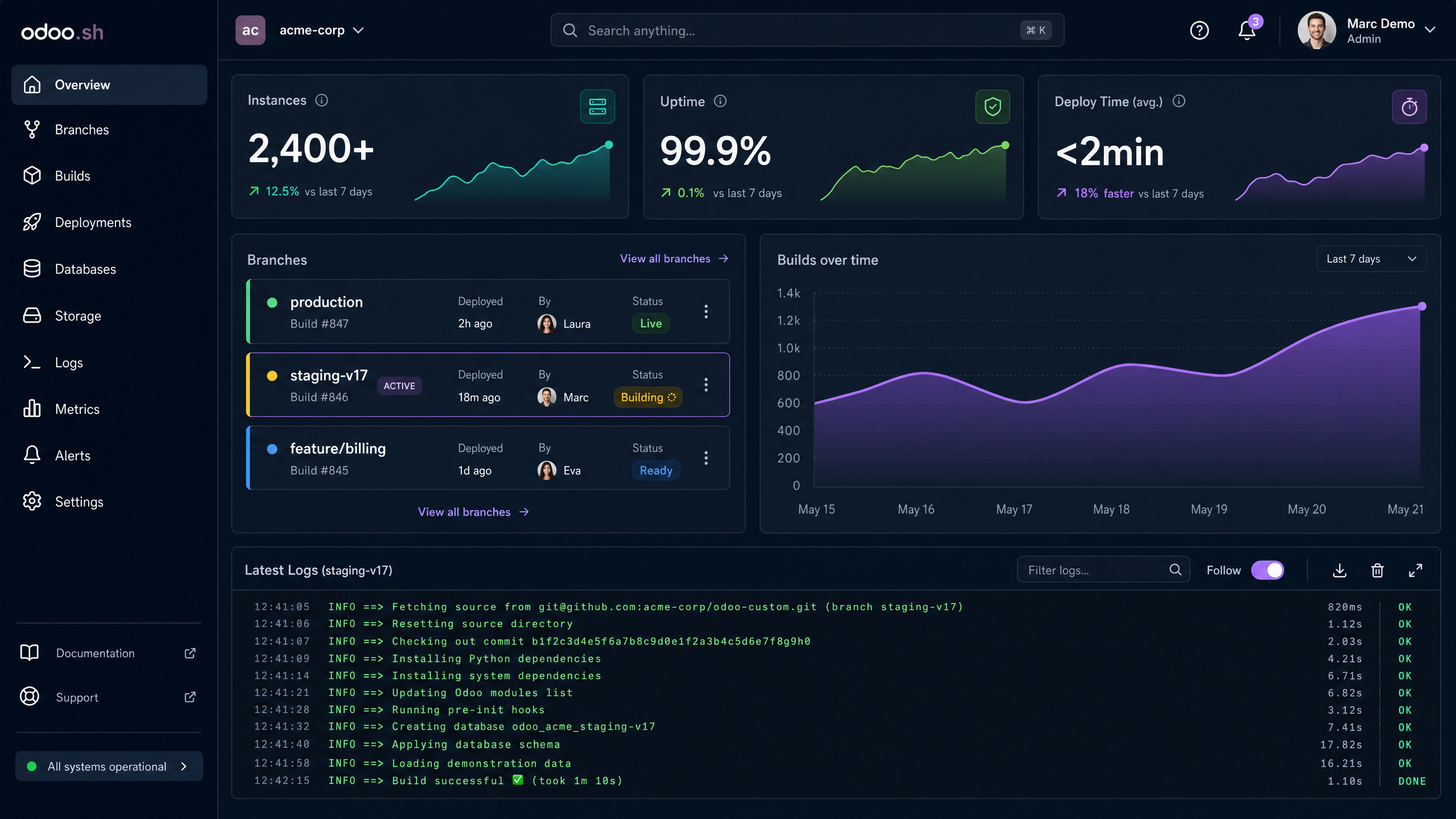Viewport: 1456px width, 819px height.
Task: Select the production branch name
Action: tap(326, 302)
